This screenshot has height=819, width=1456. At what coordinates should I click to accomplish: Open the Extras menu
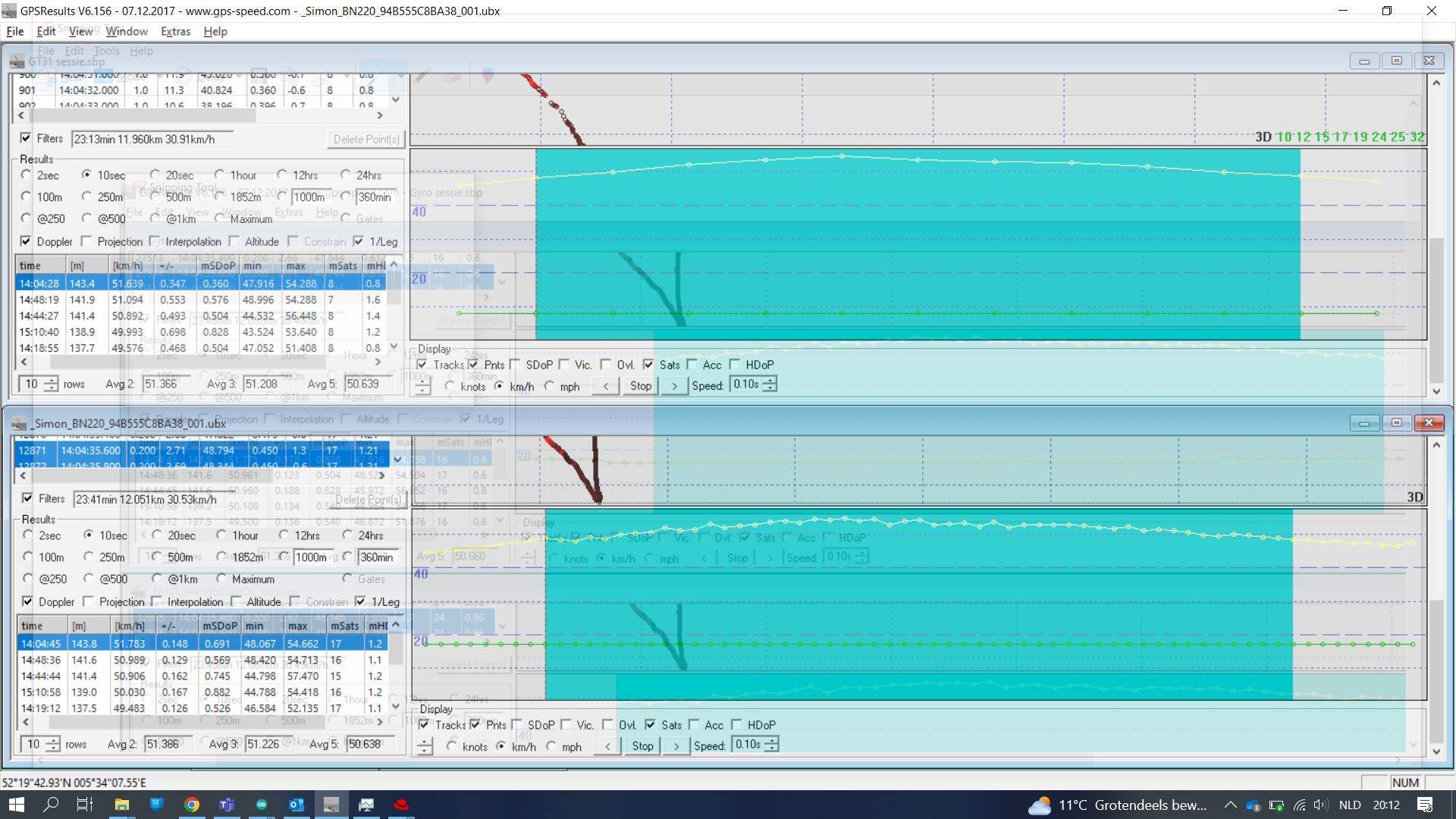(175, 31)
